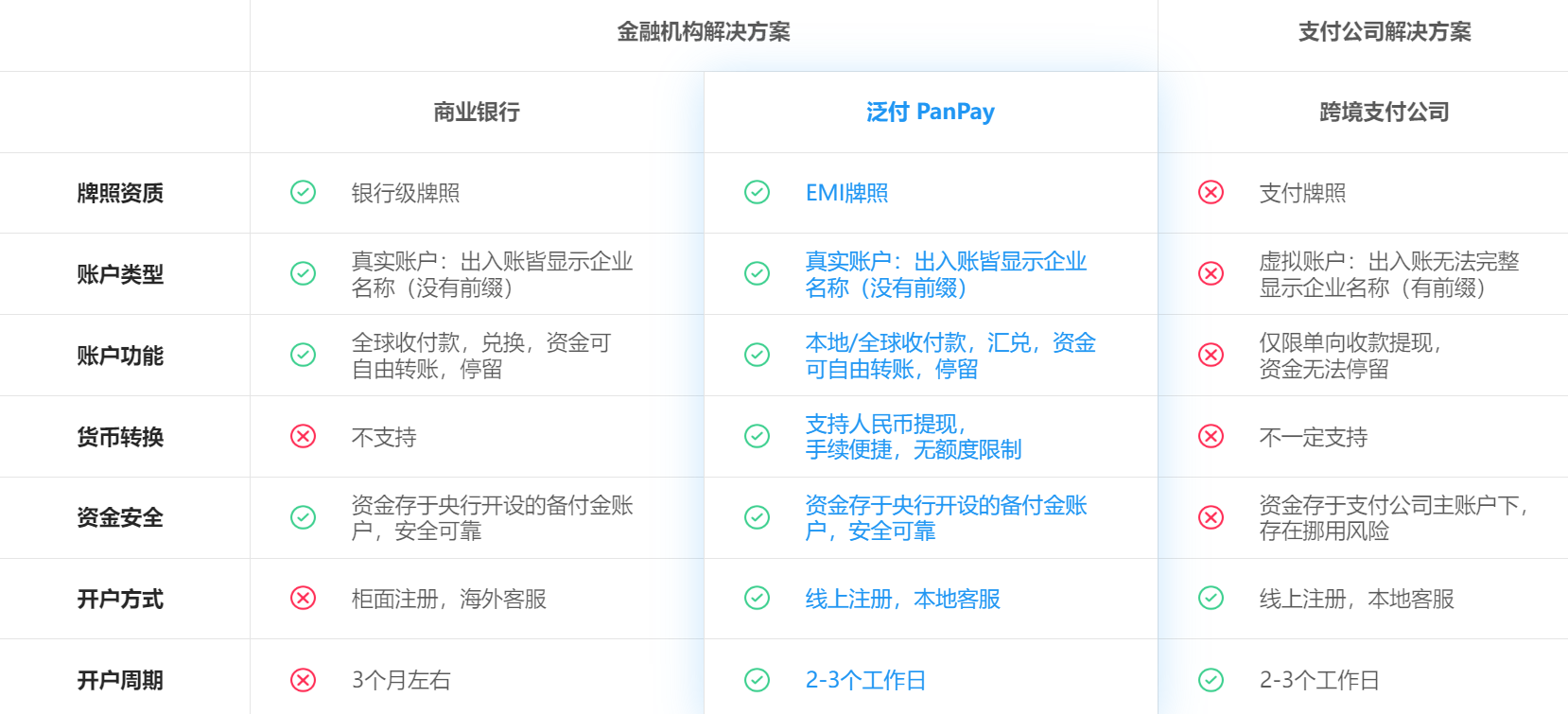Click 商业银行's gray 资金存于央行 description
1568x714 pixels.
[492, 518]
